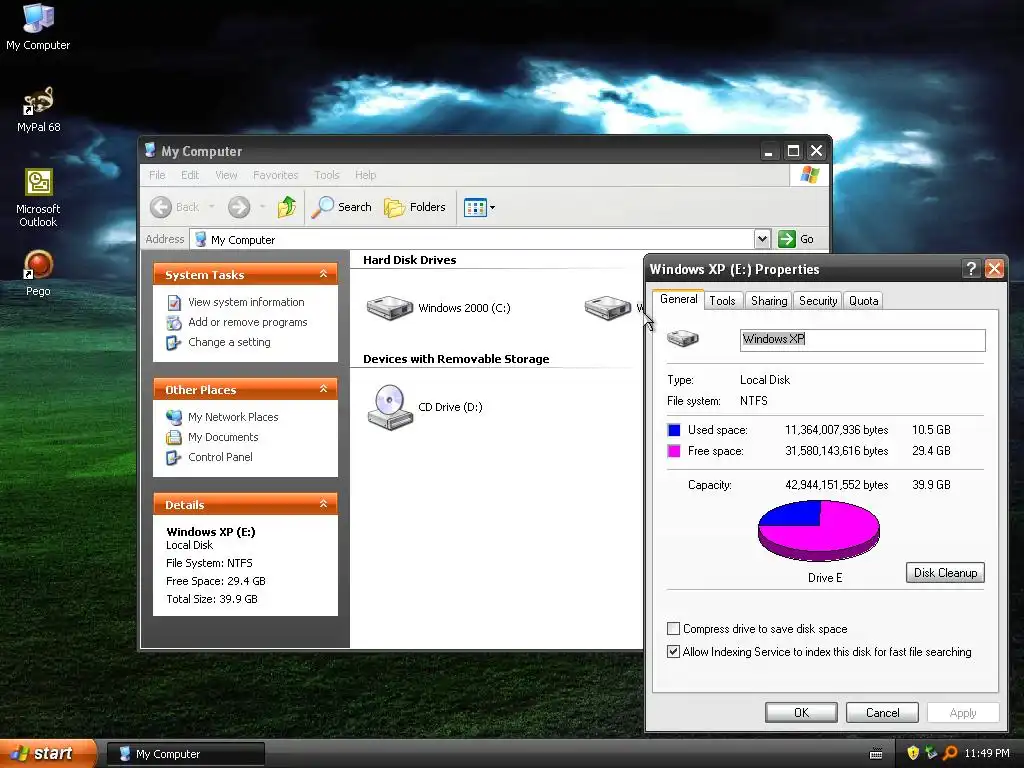1024x768 pixels.
Task: Open the Tools menu
Action: 327,175
